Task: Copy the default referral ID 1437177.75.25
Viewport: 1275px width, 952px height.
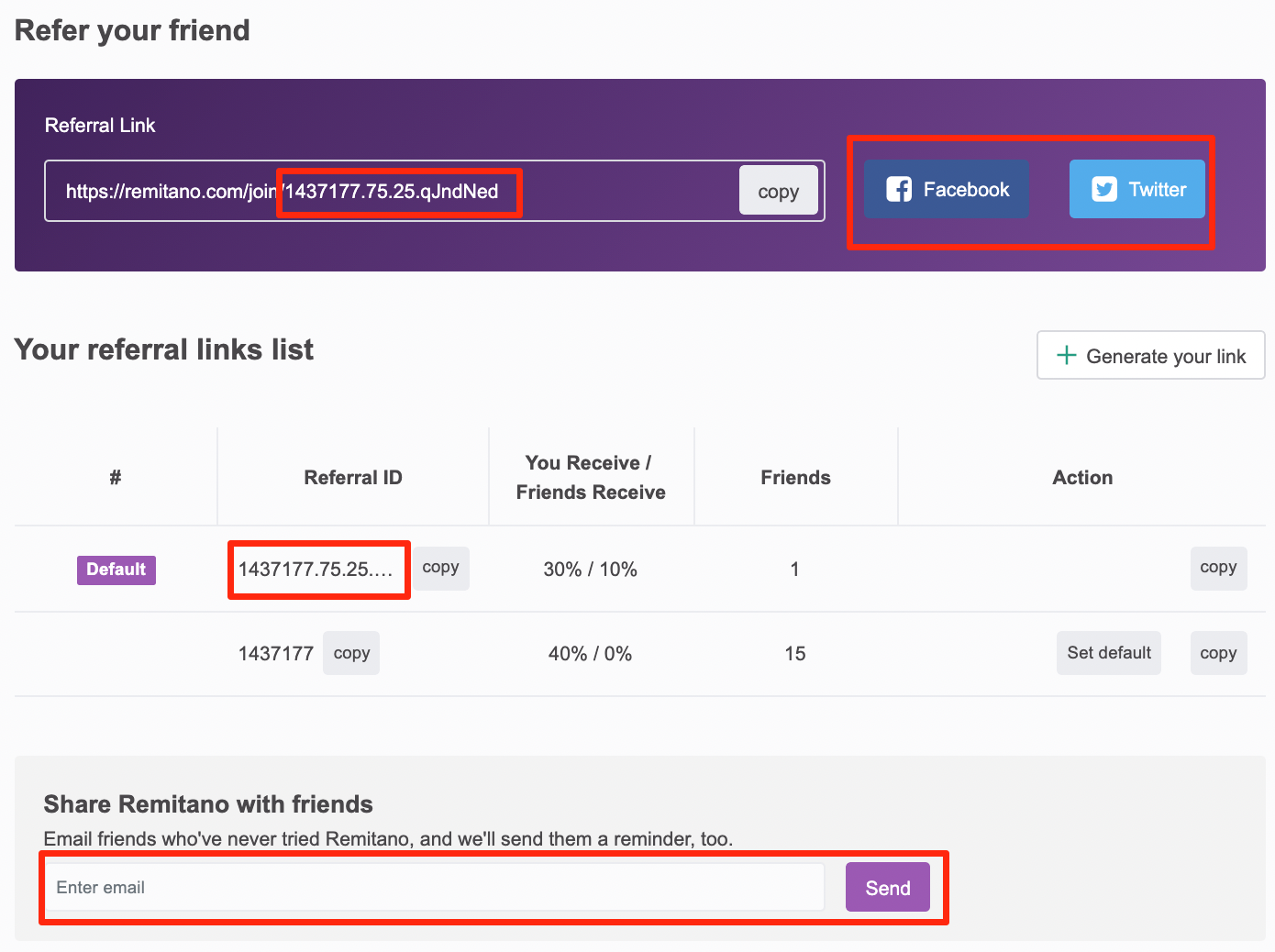Action: point(441,569)
